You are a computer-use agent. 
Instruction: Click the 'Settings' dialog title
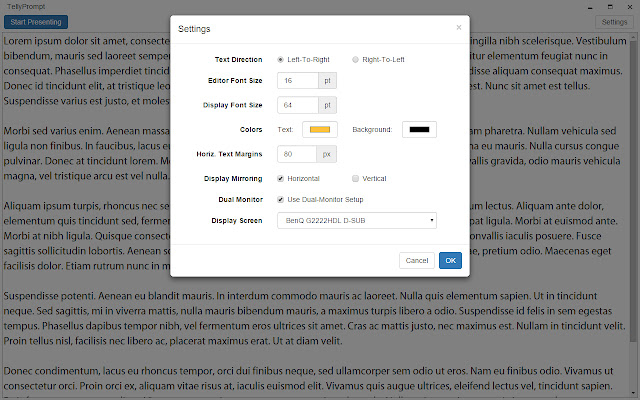[194, 29]
